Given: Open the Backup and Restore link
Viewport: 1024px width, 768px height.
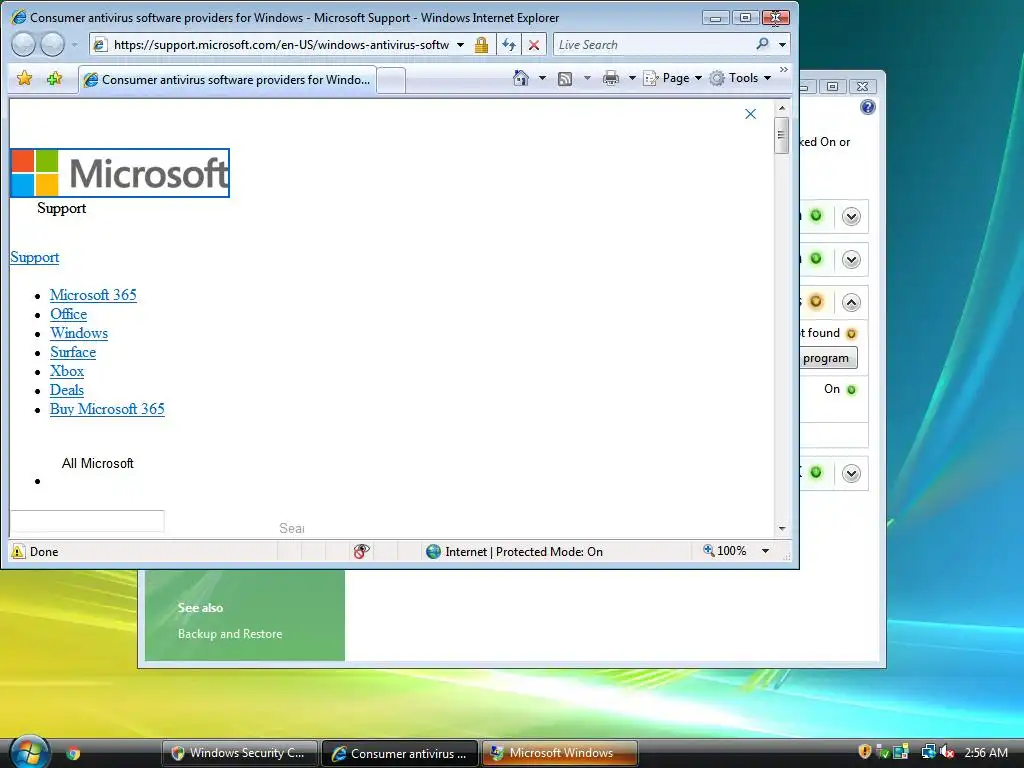Looking at the screenshot, I should [x=230, y=634].
